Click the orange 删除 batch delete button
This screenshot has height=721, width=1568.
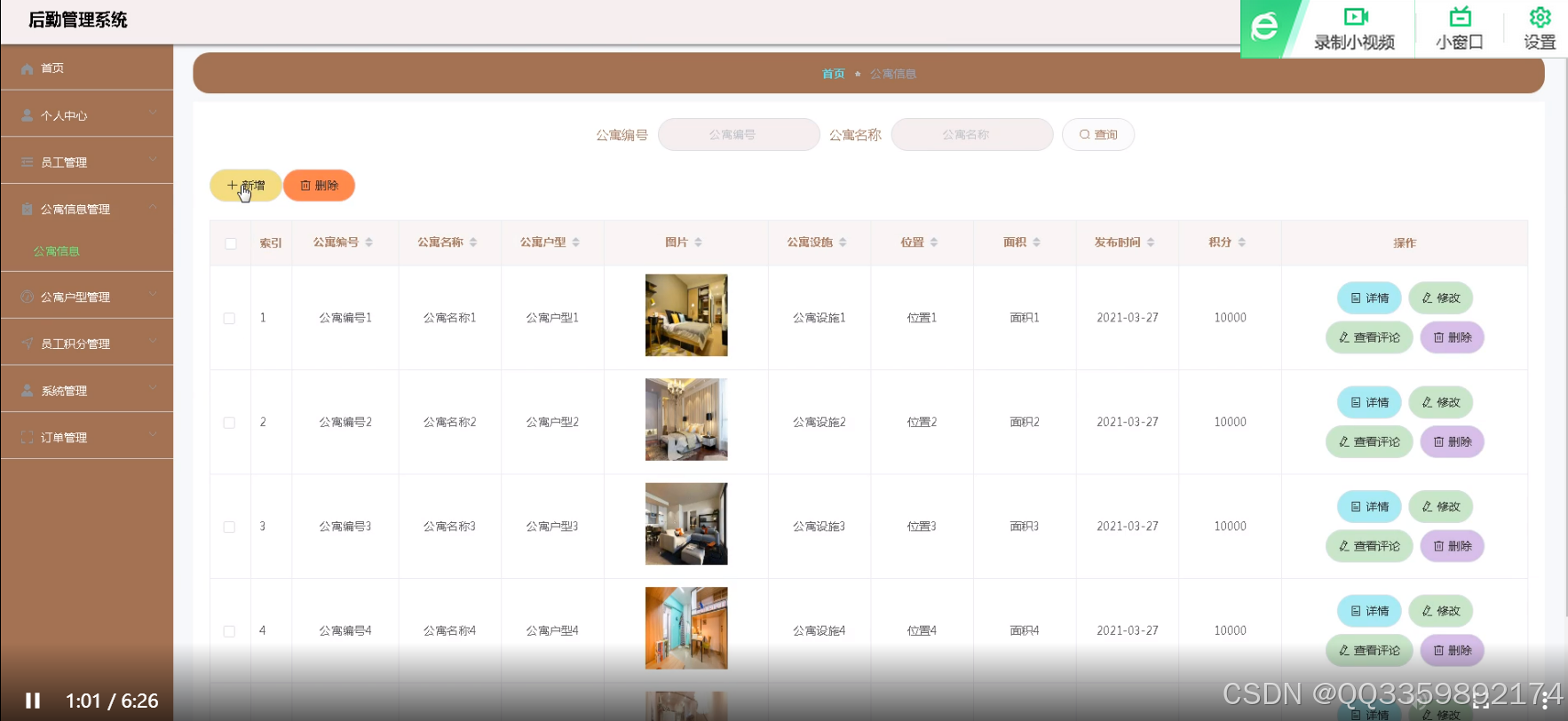(x=320, y=186)
